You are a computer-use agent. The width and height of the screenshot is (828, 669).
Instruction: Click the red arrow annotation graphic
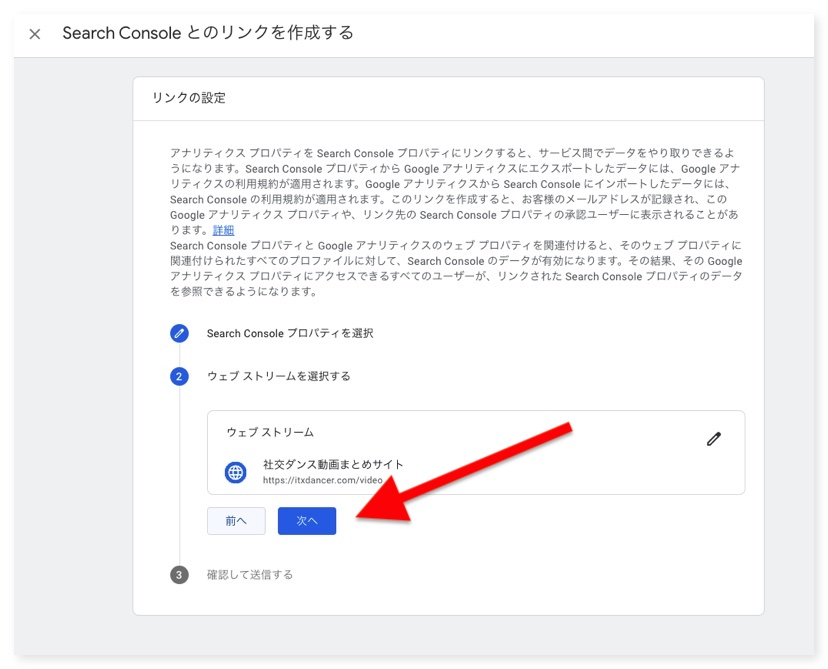tap(480, 470)
